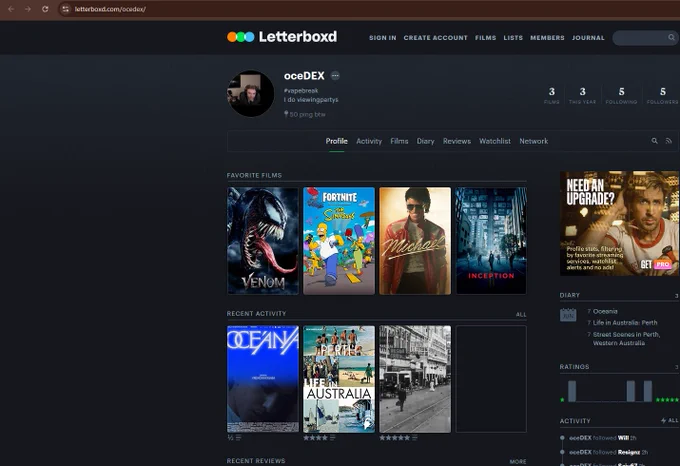Switch to the Network tab
Viewport: 680px width, 466px height.
(533, 141)
